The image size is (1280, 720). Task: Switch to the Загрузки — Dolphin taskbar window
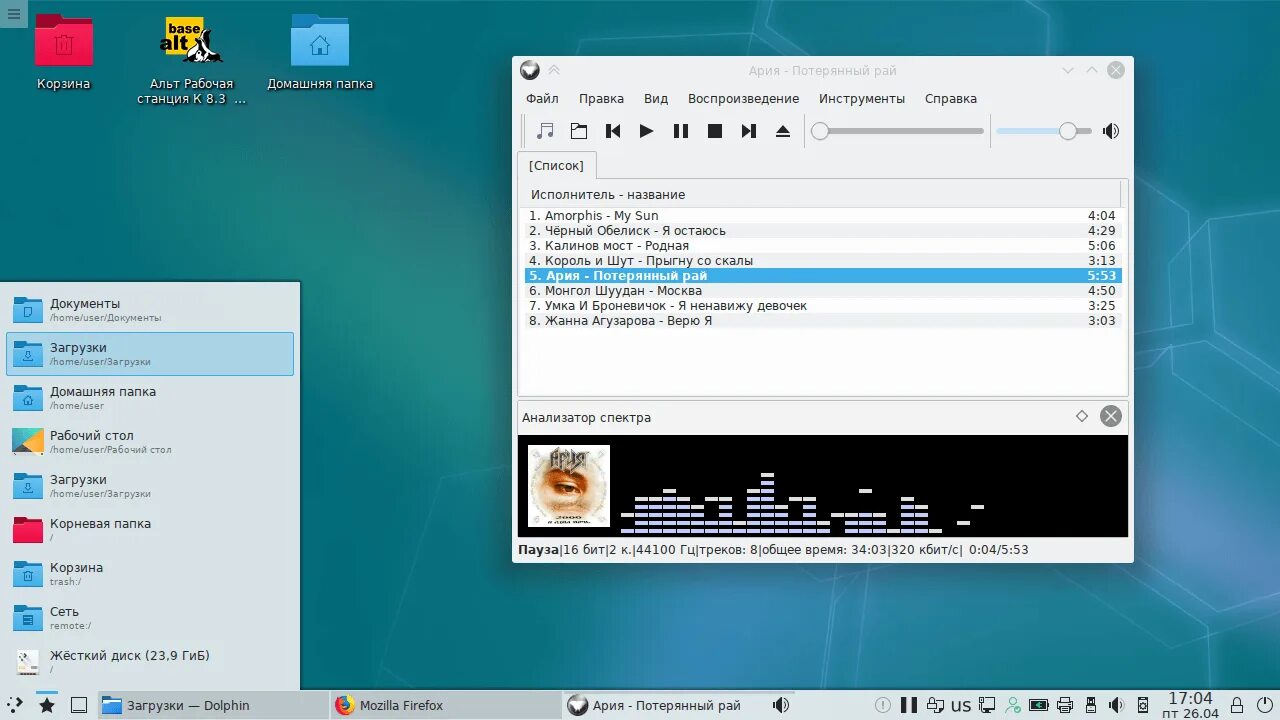[212, 705]
